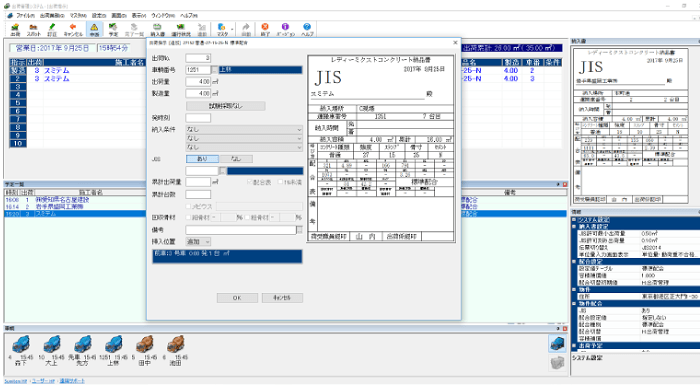Screen dimensions: 700x385
Task: Click the スポット toolbar icon
Action: pyautogui.click(x=33, y=29)
